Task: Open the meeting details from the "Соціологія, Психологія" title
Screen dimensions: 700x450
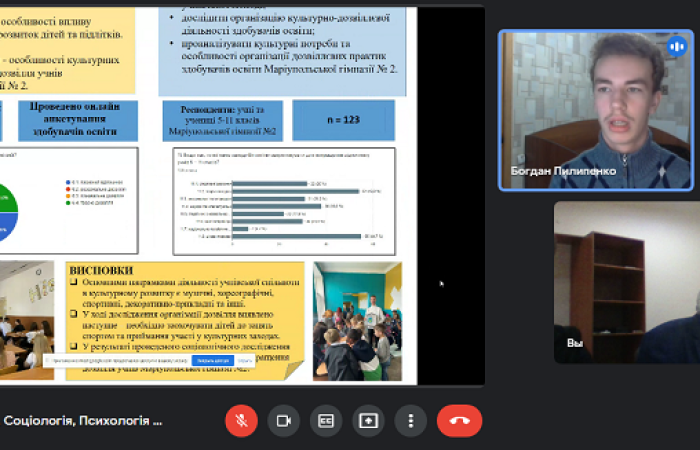Action: coord(83,421)
